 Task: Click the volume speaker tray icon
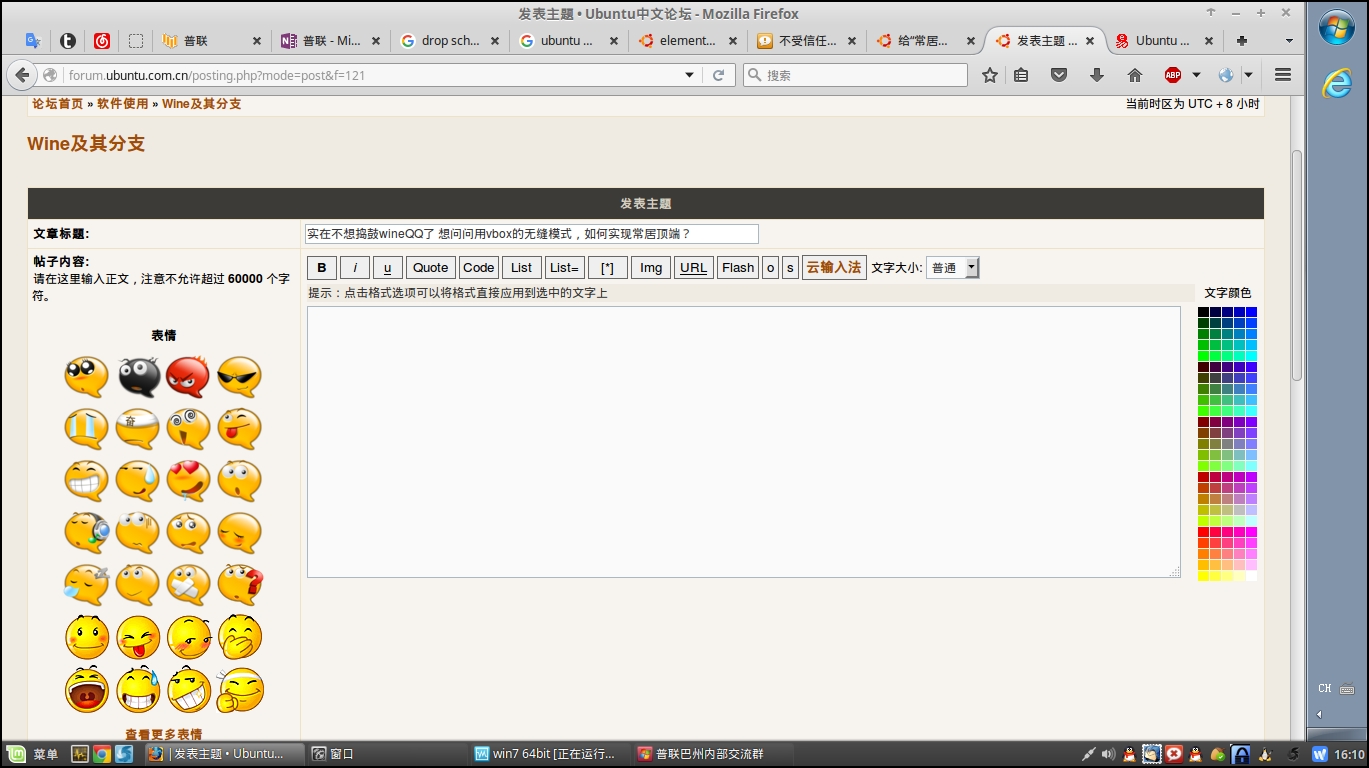click(1108, 754)
